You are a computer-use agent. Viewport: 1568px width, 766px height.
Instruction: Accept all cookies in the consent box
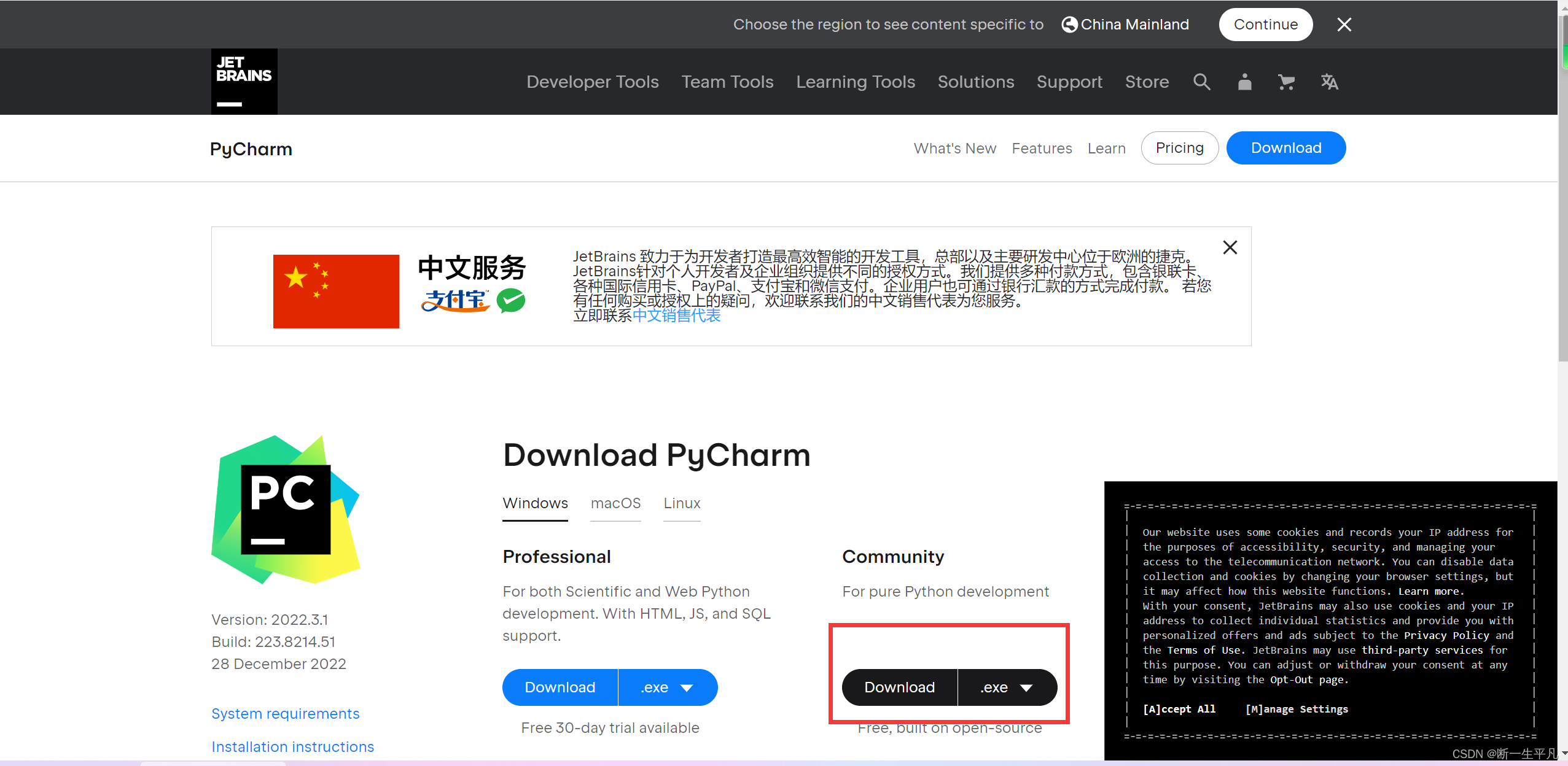click(1179, 709)
